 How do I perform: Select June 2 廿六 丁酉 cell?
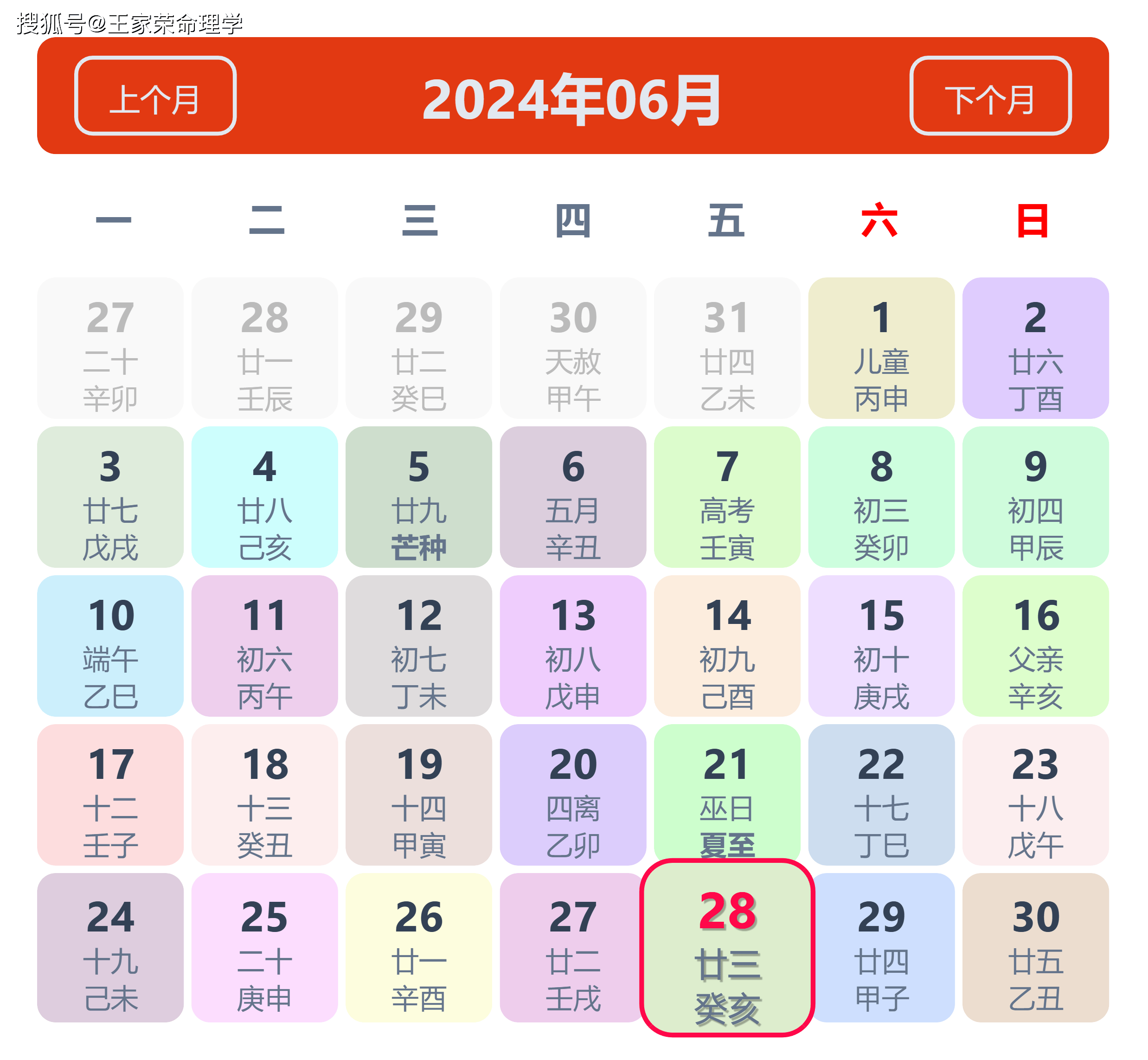[x=1036, y=348]
